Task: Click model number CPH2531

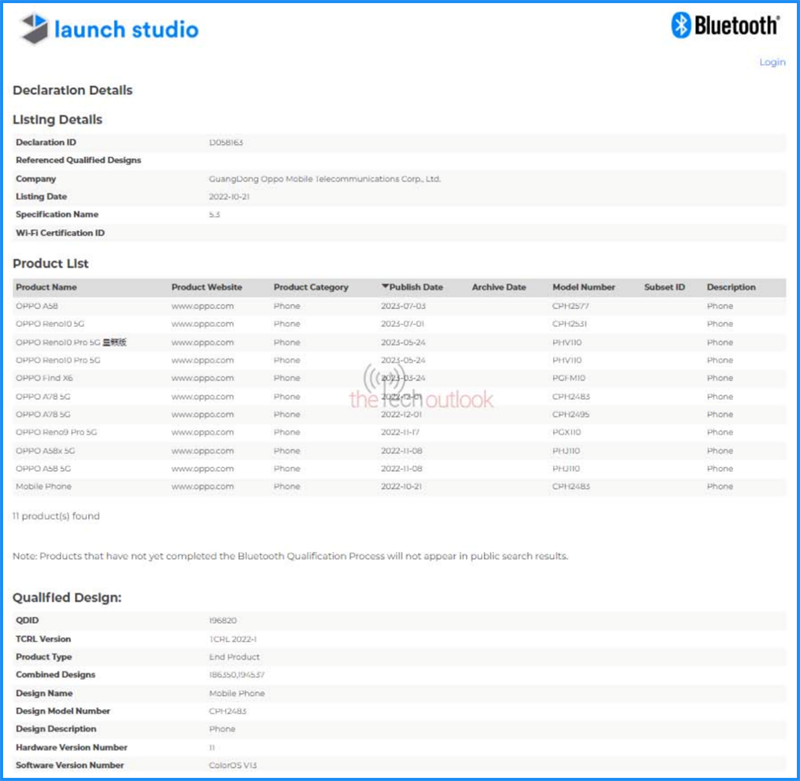Action: click(x=569, y=324)
